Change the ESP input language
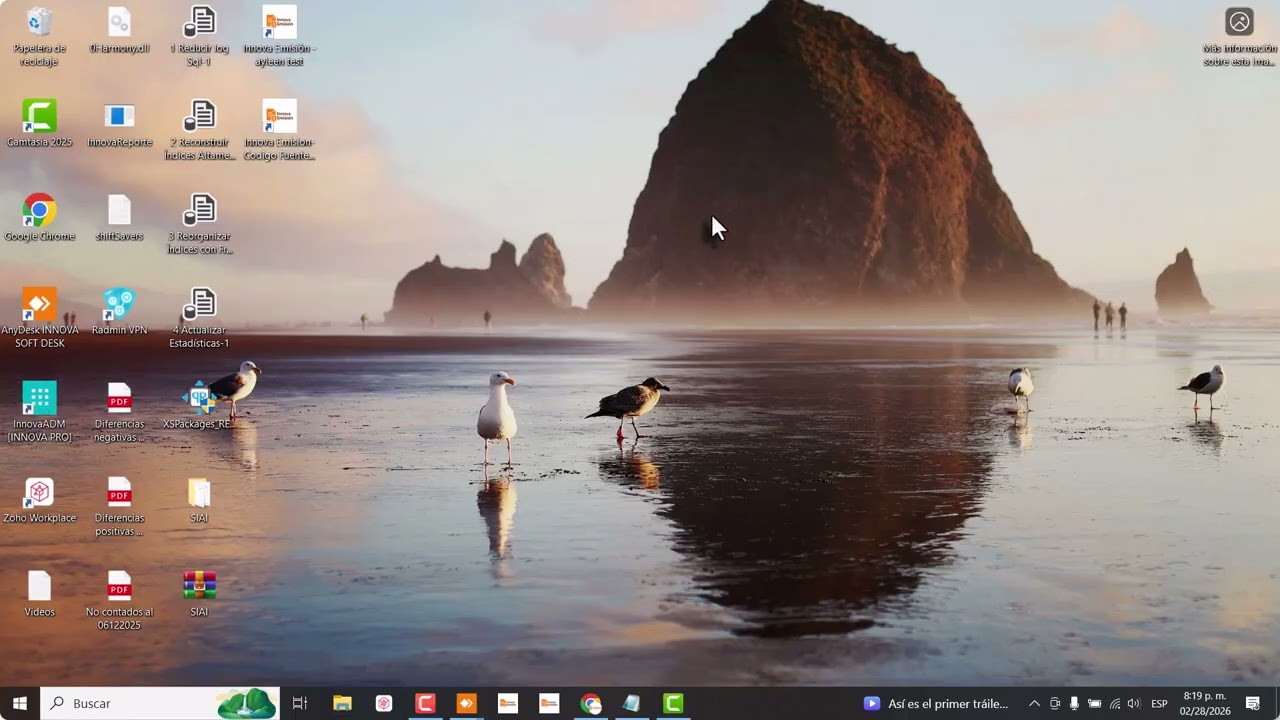 [1159, 703]
